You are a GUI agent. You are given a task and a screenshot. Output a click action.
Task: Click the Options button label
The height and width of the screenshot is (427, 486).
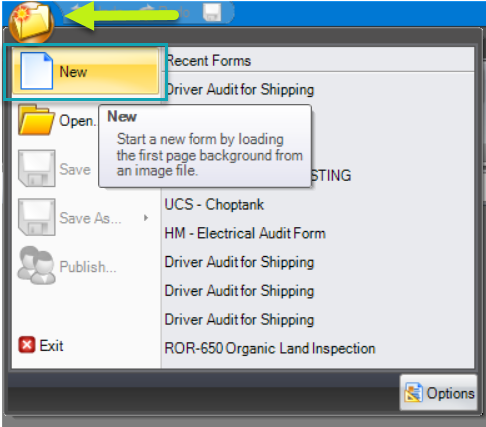[450, 393]
